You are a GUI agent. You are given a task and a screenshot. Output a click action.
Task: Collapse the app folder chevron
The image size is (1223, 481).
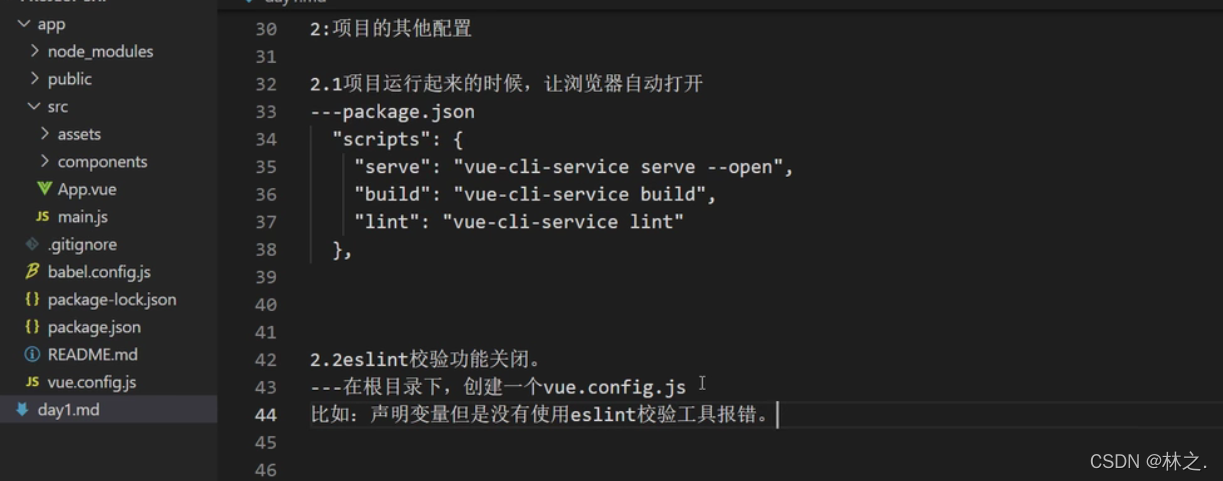click(24, 24)
